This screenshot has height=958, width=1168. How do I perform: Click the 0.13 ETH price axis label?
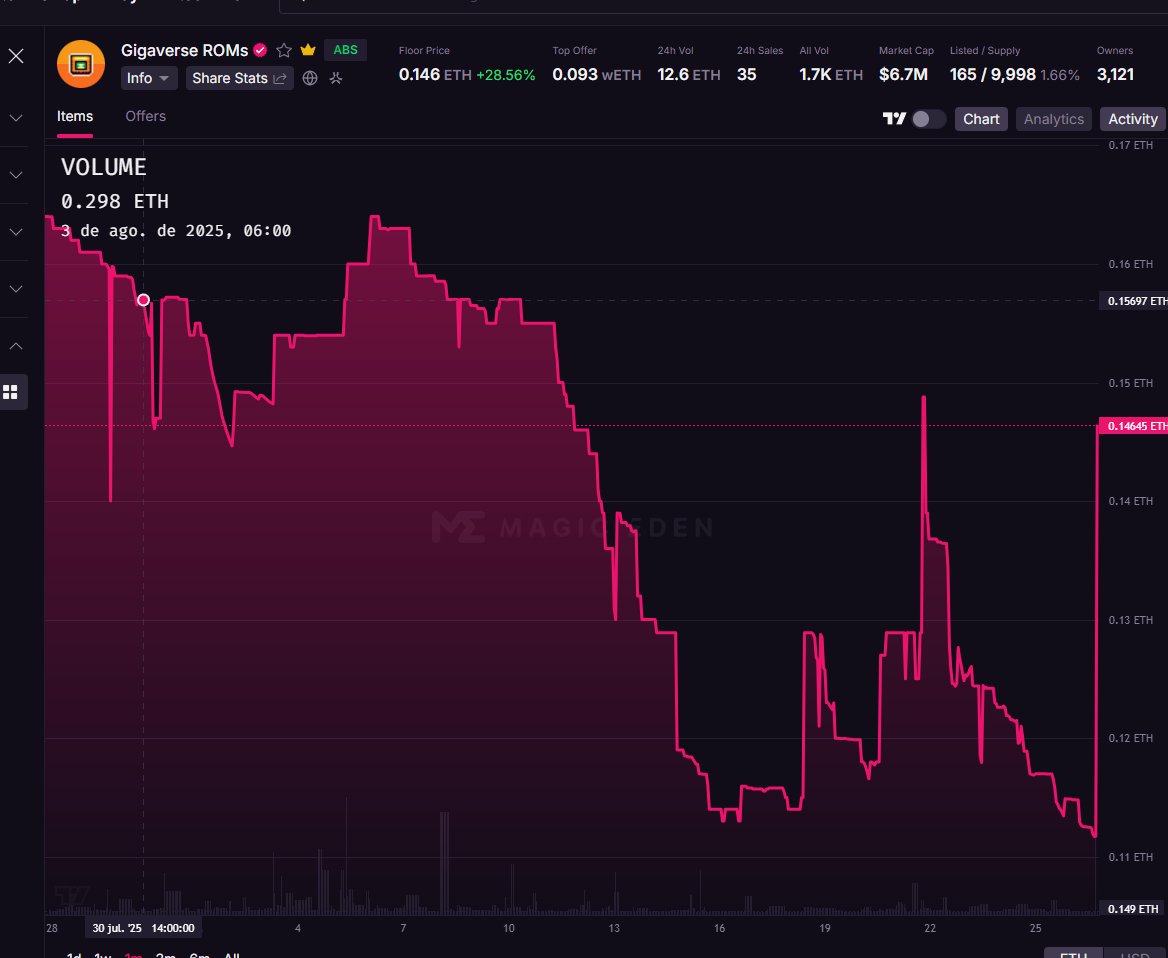click(1130, 620)
